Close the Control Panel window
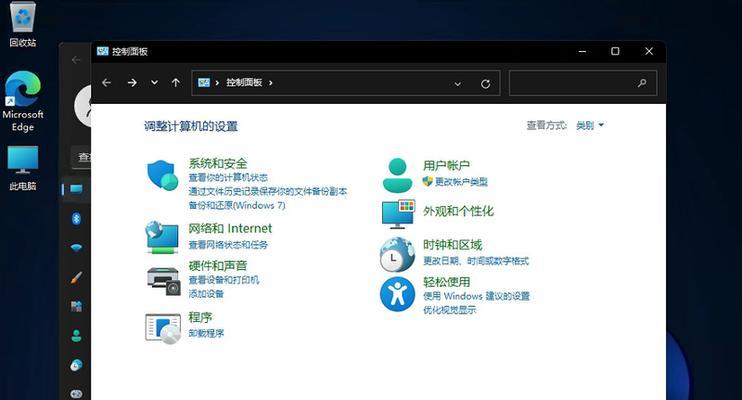742x400 pixels. (649, 51)
